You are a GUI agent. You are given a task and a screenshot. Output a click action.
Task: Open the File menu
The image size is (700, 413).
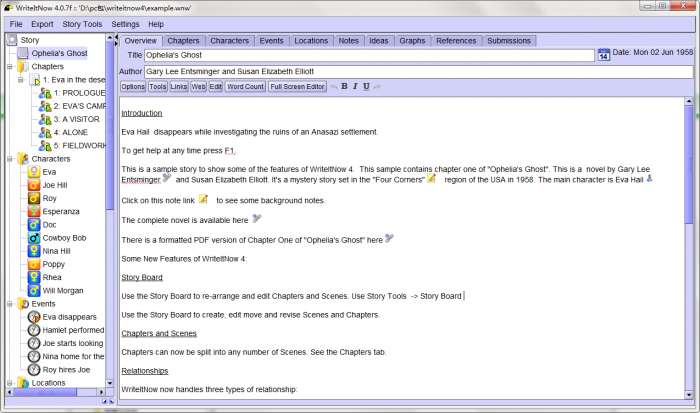tap(16, 24)
